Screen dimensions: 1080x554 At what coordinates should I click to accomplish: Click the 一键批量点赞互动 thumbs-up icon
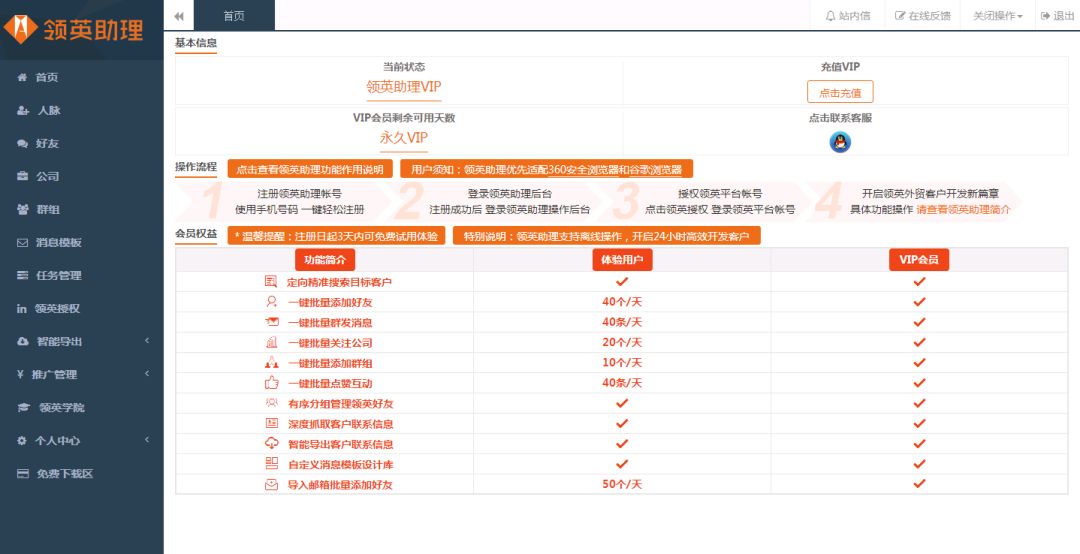coord(271,383)
